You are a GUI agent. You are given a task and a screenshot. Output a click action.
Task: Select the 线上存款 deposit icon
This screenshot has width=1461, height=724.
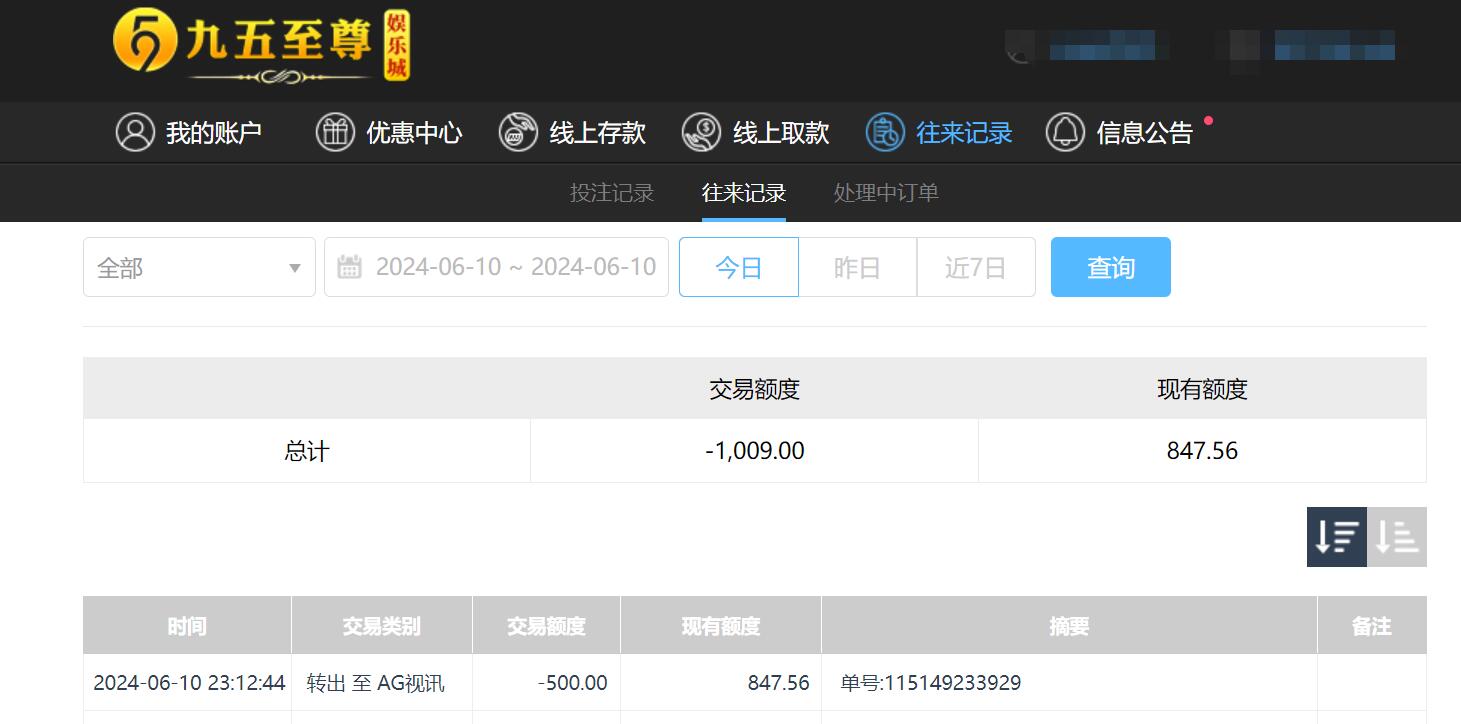pos(517,132)
